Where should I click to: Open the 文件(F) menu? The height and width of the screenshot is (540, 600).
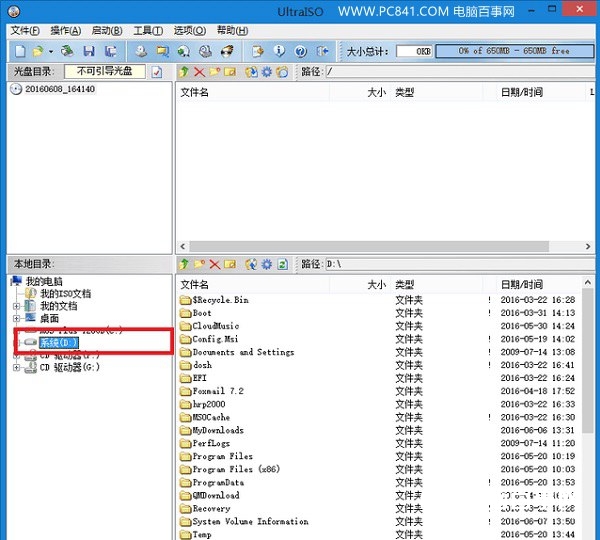point(25,31)
